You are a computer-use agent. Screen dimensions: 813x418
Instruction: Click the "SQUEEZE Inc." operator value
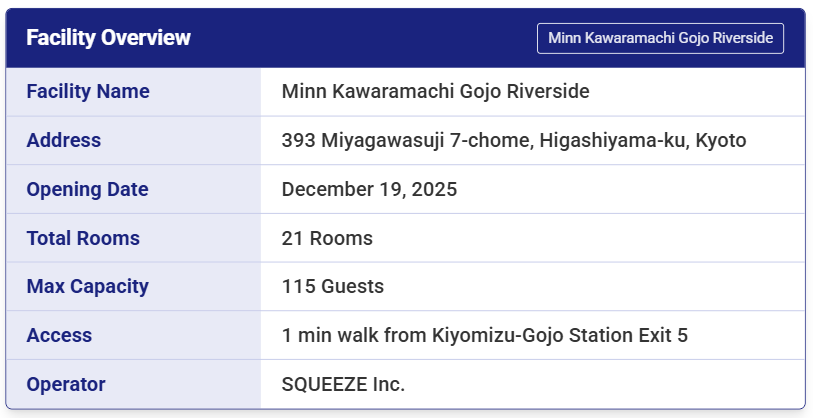[x=343, y=384]
